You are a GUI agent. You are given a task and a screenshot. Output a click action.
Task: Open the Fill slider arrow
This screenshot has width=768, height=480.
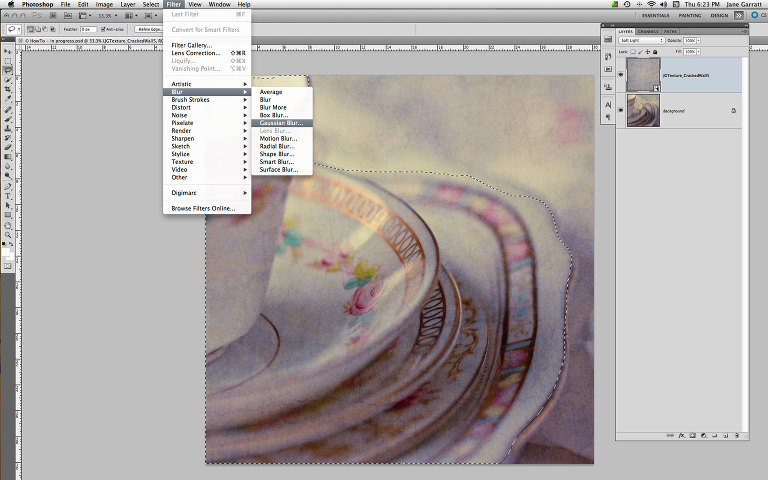click(698, 51)
